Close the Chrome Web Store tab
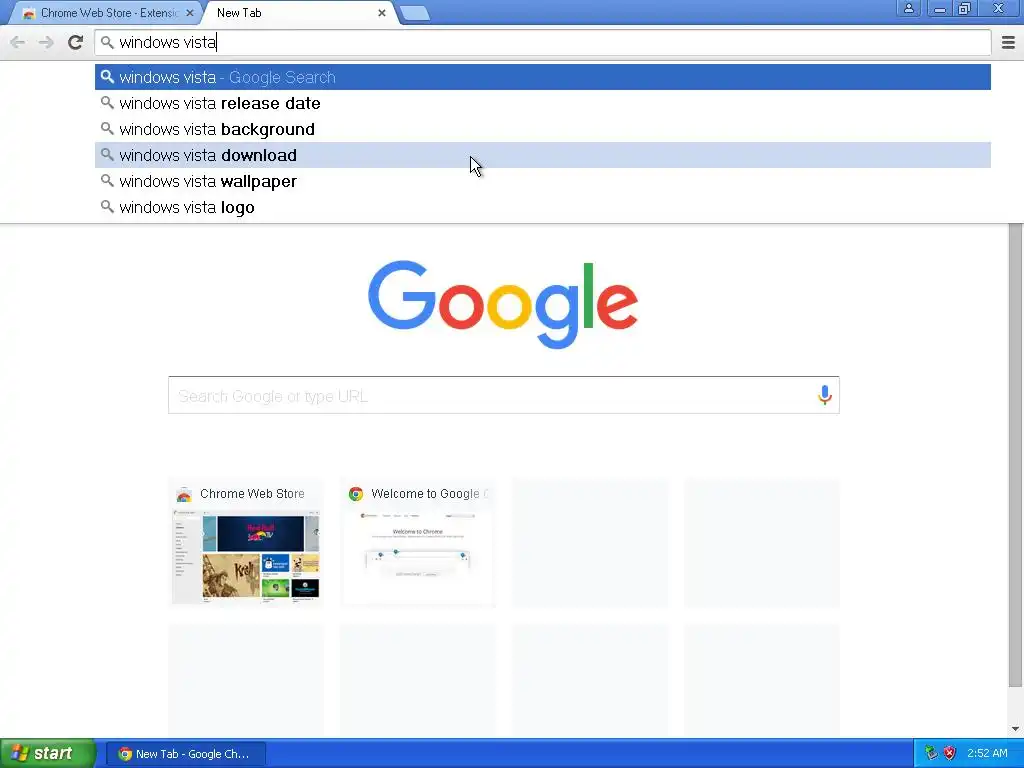1024x768 pixels. point(189,12)
